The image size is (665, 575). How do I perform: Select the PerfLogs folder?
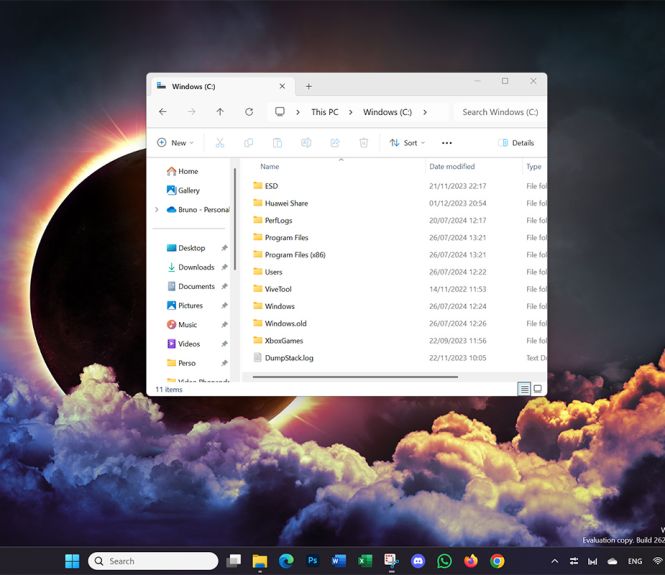point(273,221)
